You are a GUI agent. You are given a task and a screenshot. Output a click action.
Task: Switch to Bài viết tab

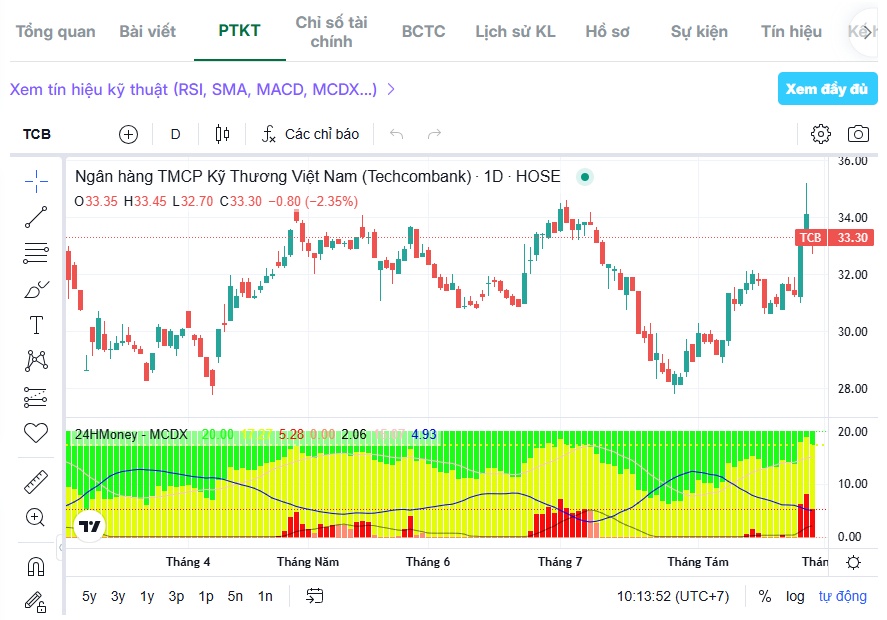(x=148, y=32)
